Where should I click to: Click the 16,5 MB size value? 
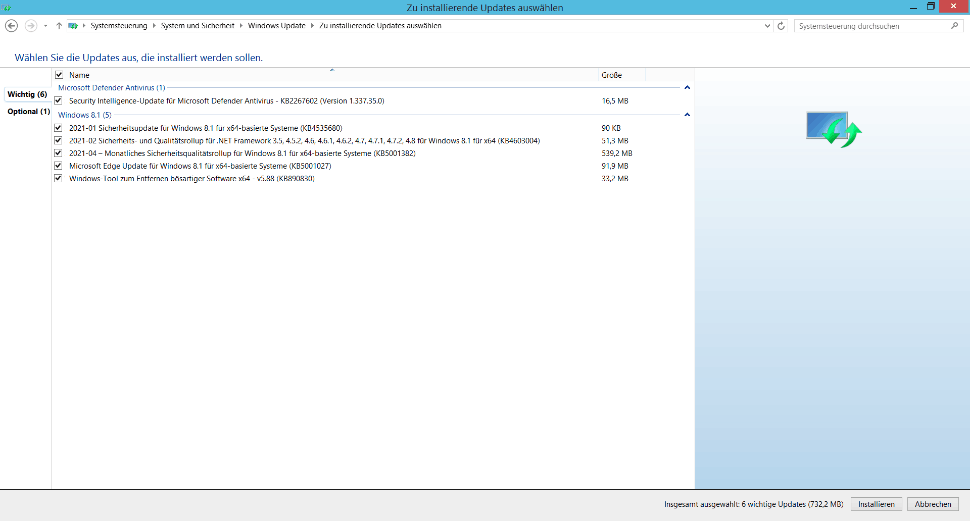coord(615,101)
